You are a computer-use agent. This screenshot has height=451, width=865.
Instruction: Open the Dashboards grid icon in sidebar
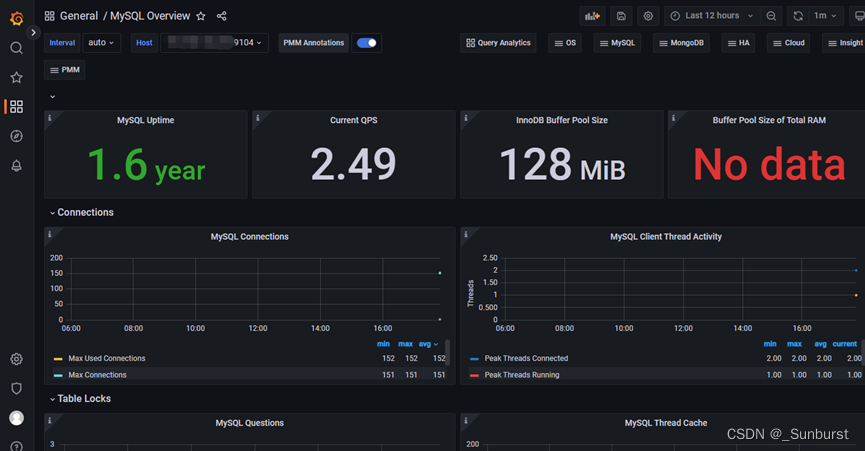pos(17,106)
